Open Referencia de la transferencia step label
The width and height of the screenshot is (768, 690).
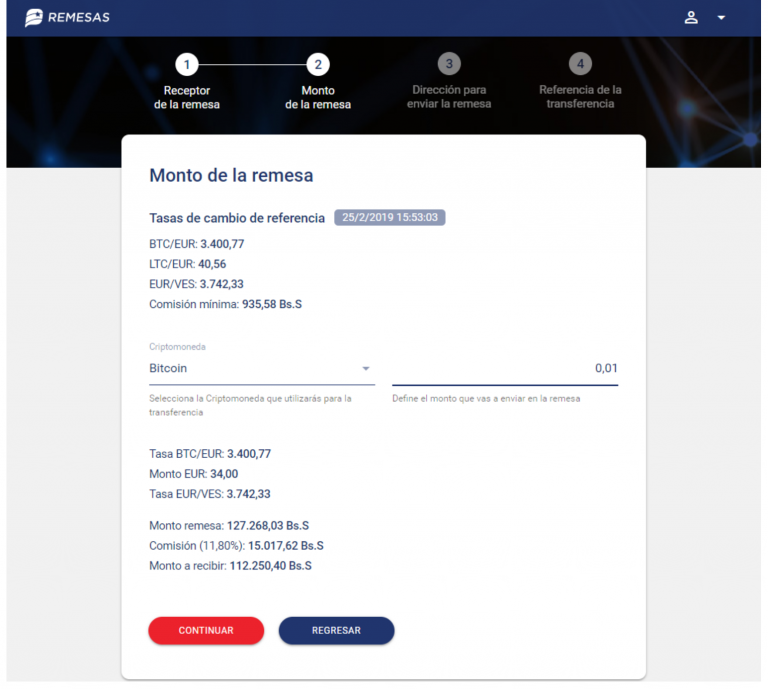click(x=580, y=97)
